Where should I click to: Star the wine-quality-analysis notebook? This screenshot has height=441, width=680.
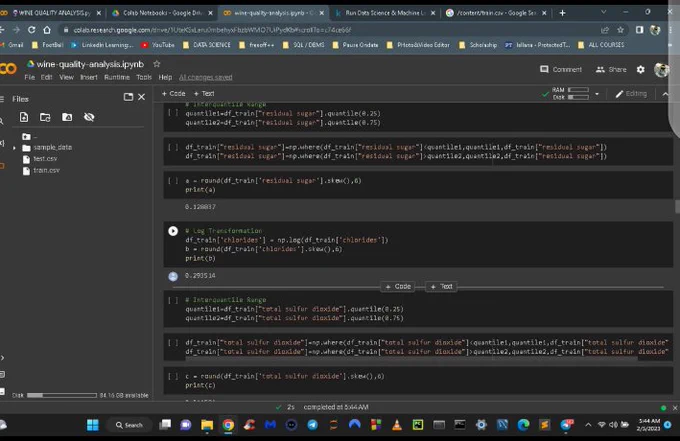click(x=157, y=64)
